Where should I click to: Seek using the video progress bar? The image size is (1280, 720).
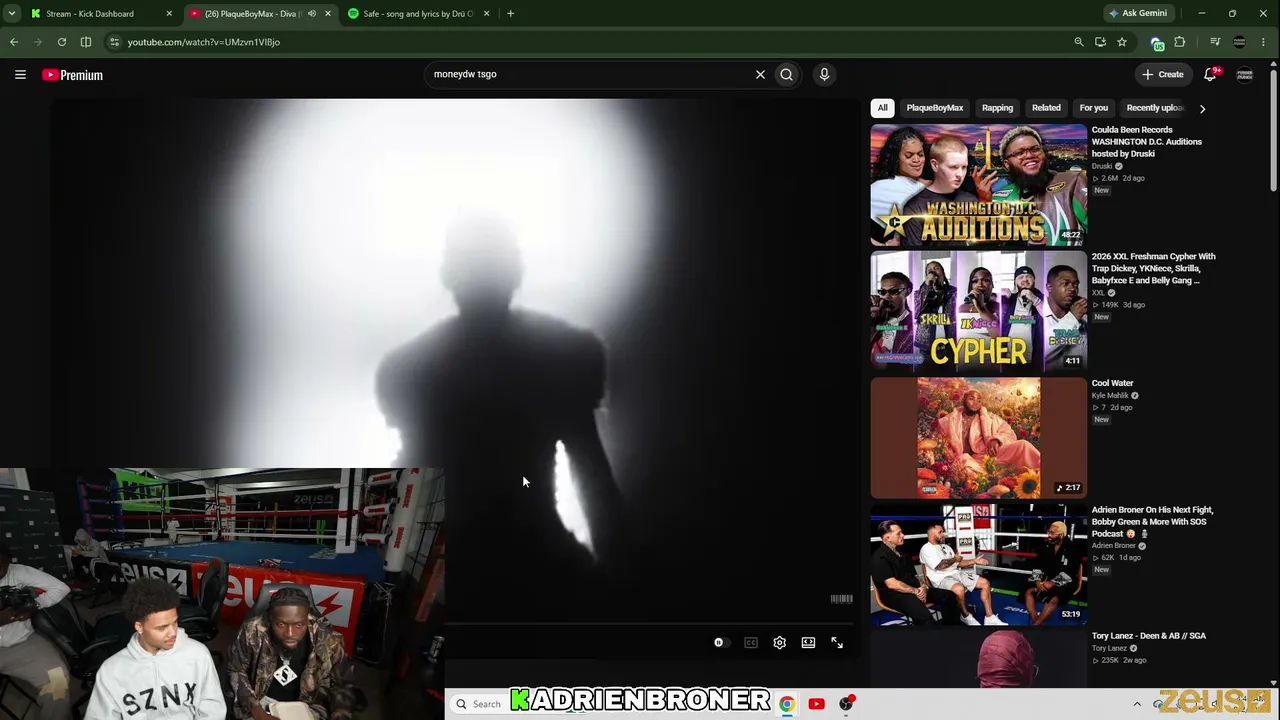648,624
